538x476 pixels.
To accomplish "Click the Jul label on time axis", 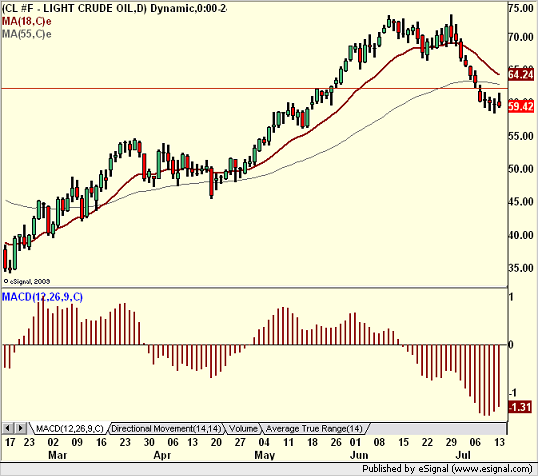I will [463, 455].
